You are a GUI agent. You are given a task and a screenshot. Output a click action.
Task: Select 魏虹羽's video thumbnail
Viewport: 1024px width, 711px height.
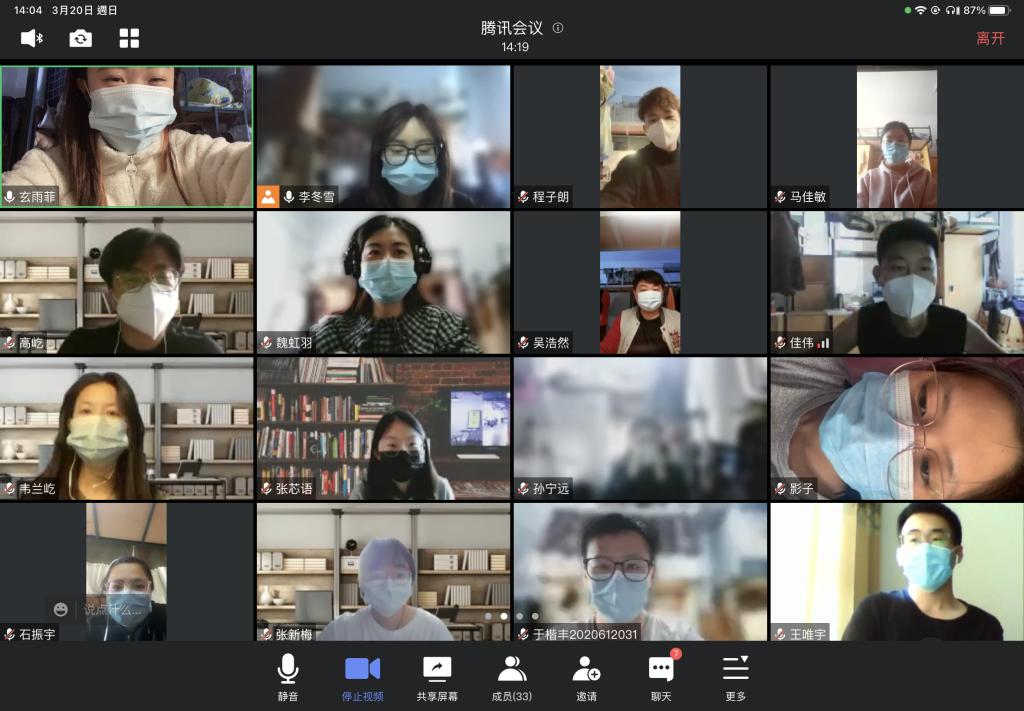click(383, 280)
